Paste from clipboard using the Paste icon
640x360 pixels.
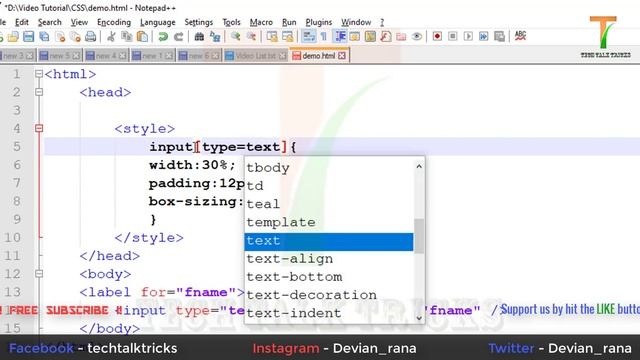(142, 37)
